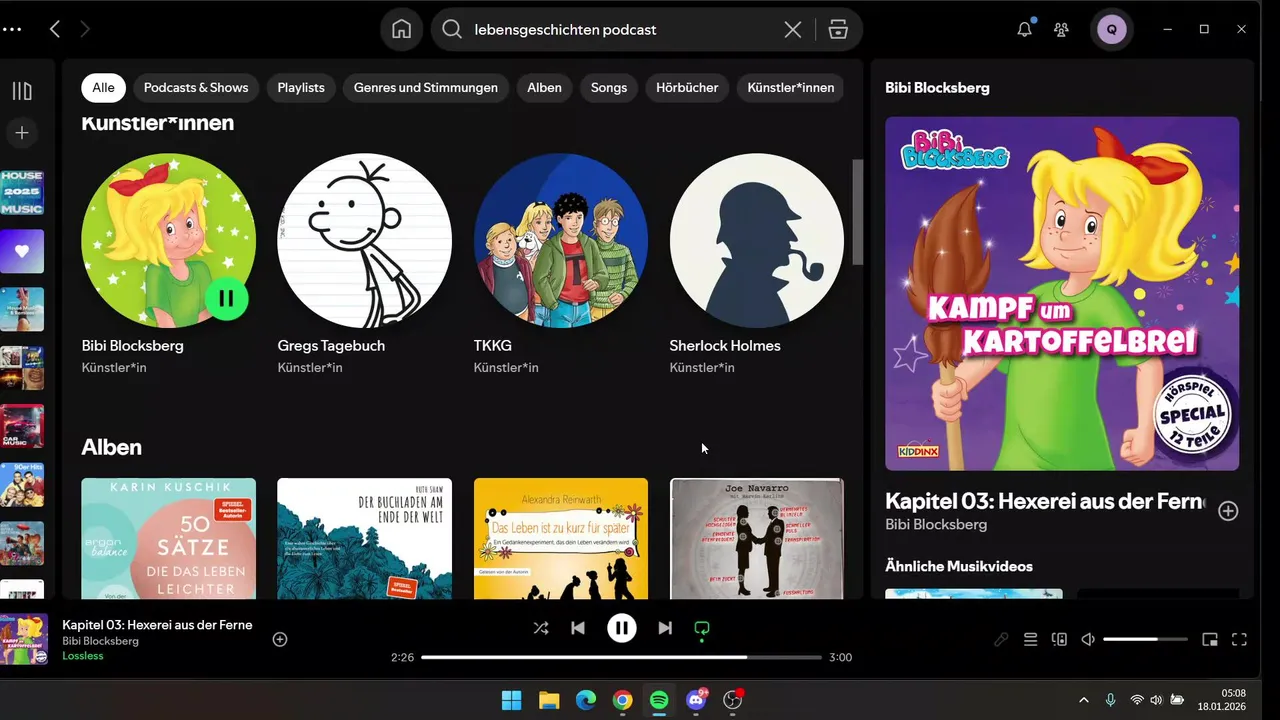This screenshot has height=720, width=1280.
Task: Adjust the volume slider
Action: [x=1145, y=639]
